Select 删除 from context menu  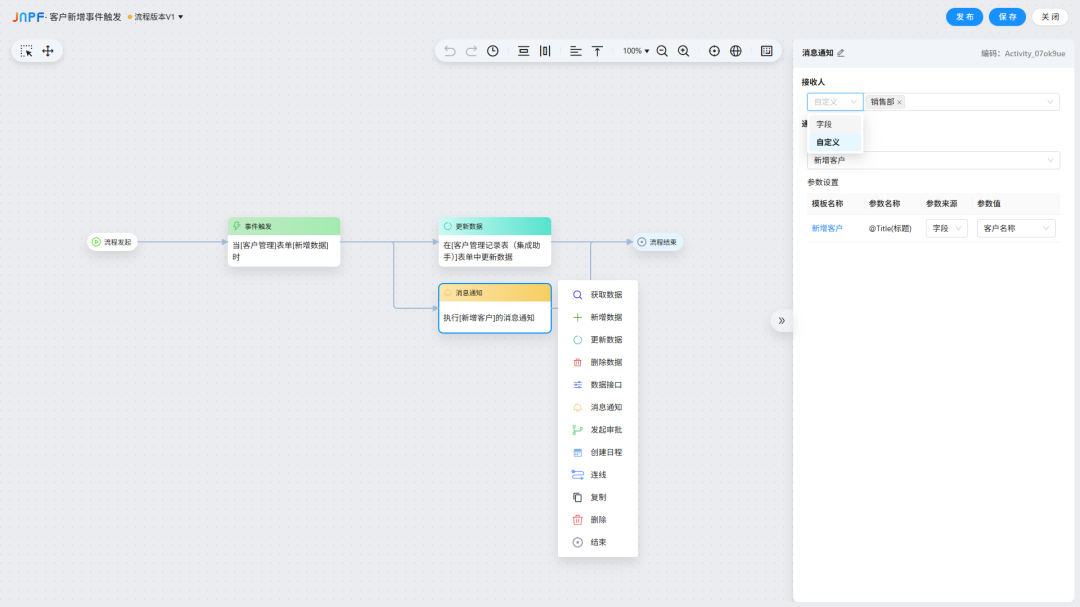pyautogui.click(x=597, y=520)
